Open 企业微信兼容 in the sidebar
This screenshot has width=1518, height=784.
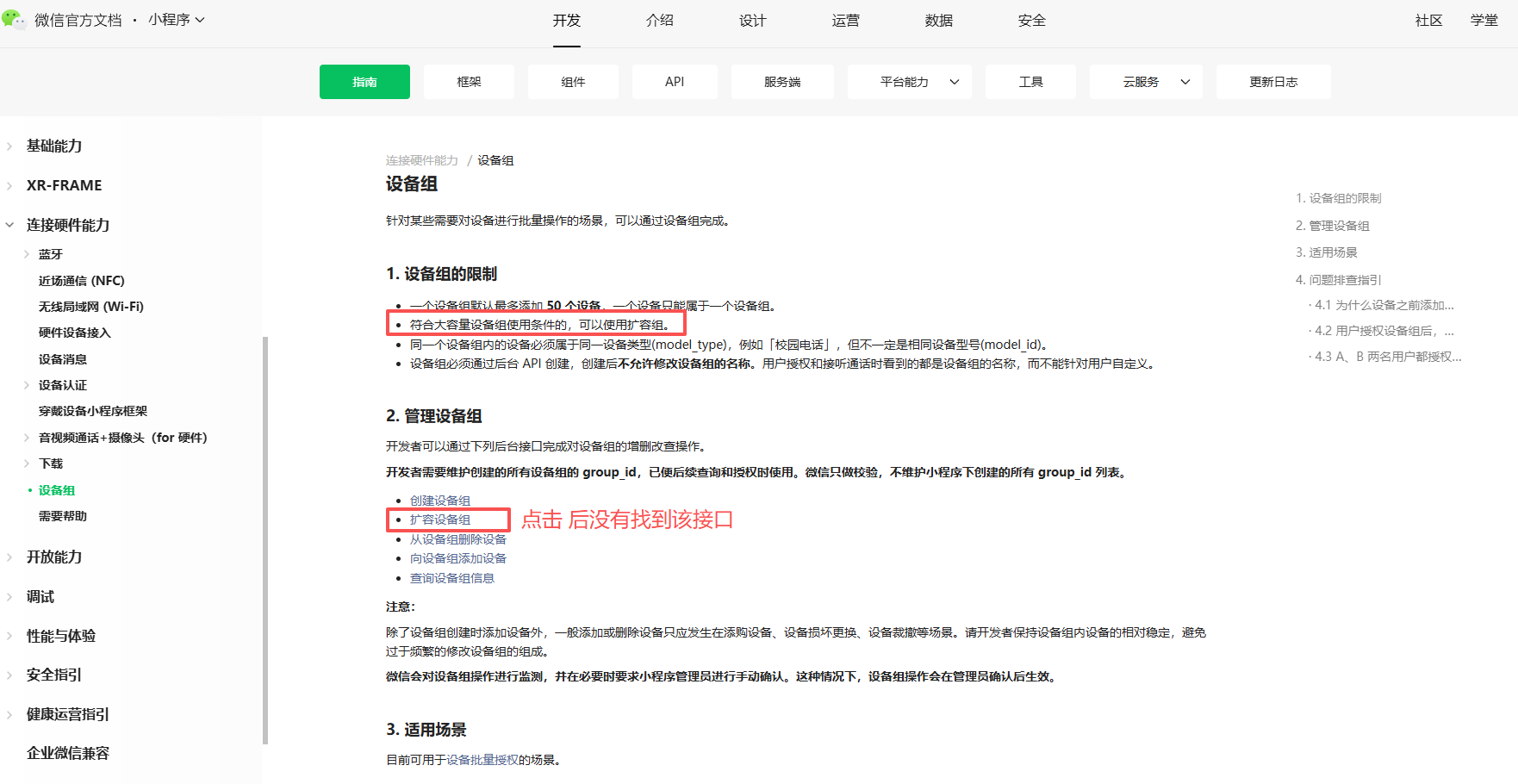click(68, 753)
